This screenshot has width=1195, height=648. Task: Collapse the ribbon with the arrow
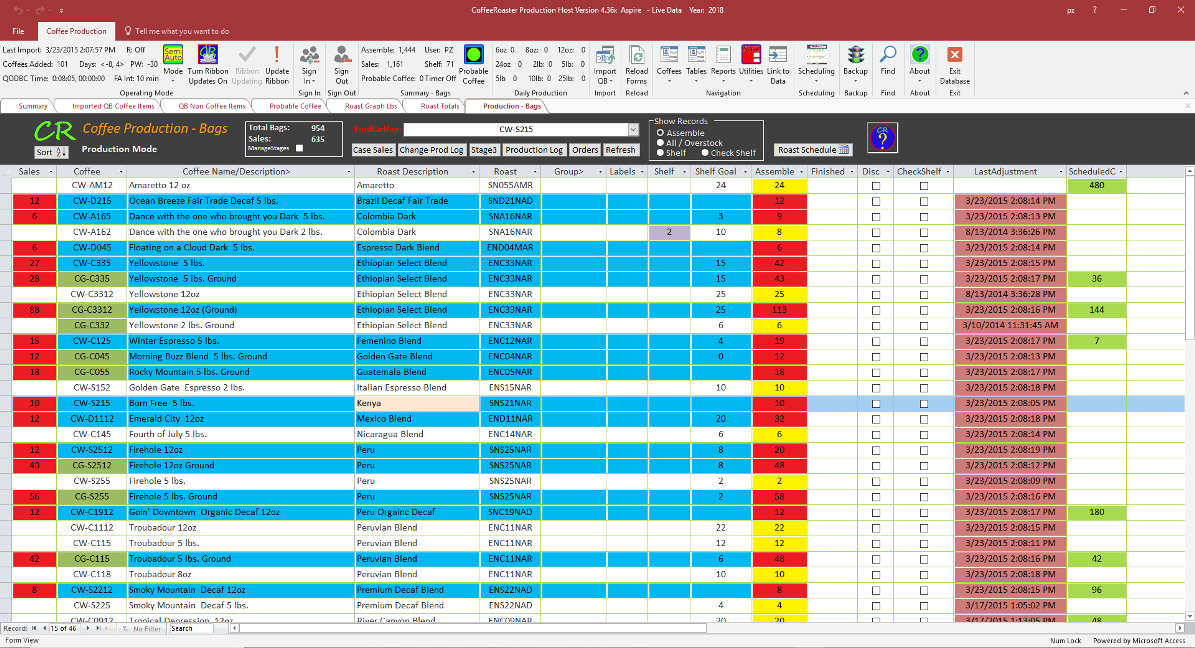pos(1185,93)
